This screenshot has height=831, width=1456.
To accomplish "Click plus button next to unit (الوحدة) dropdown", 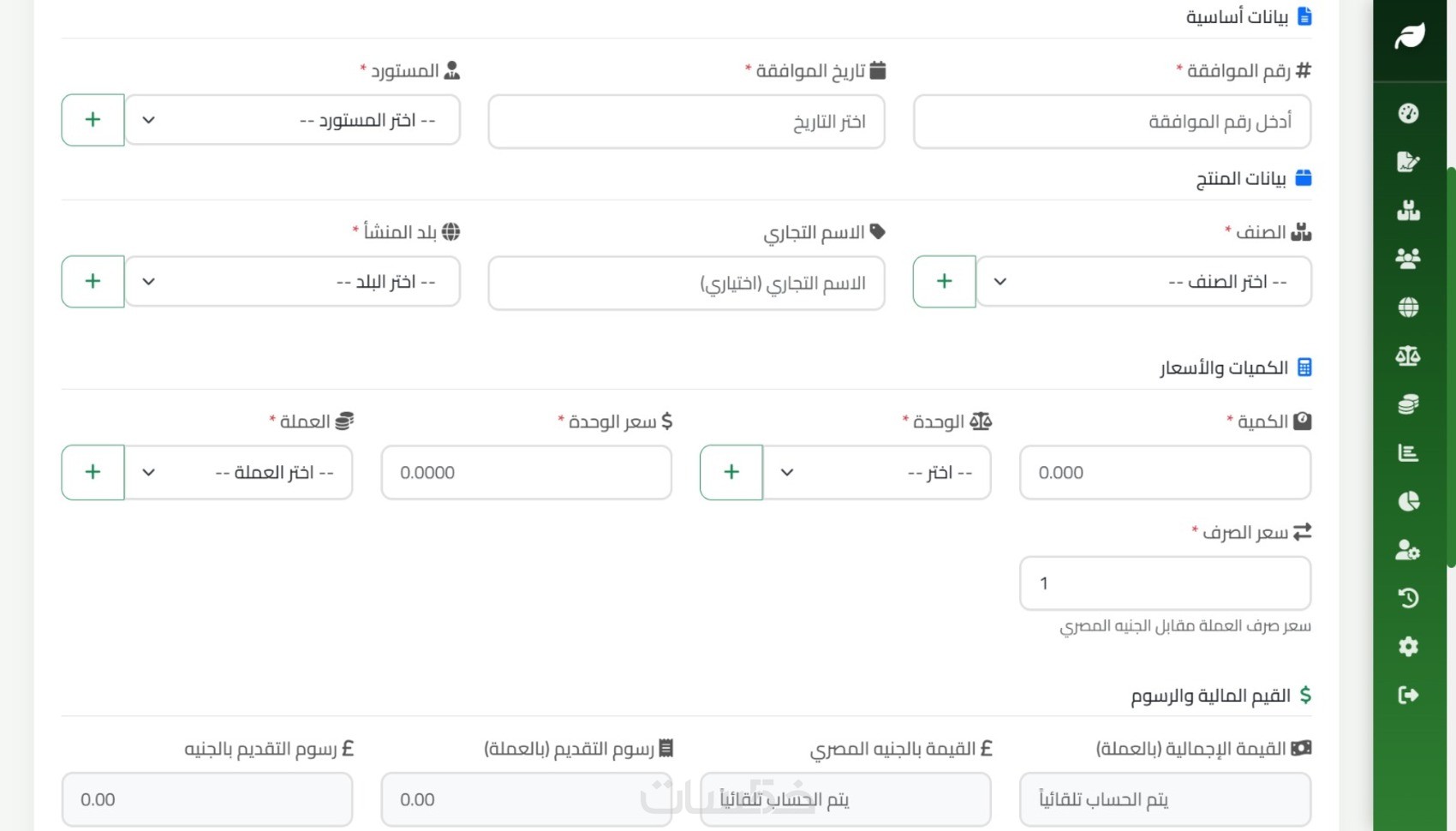I will (x=731, y=472).
